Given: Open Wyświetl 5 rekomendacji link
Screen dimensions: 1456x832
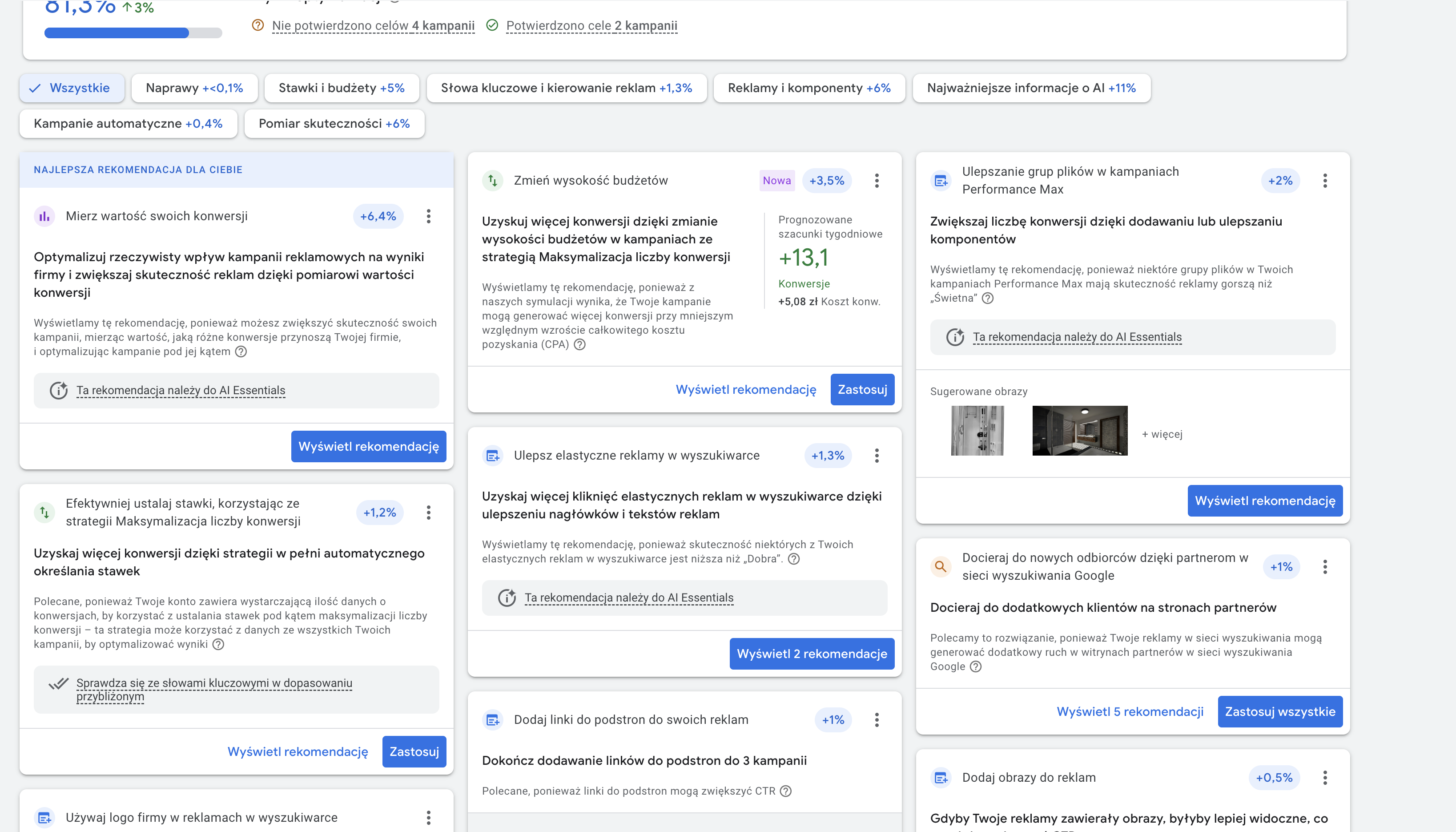Looking at the screenshot, I should coord(1130,711).
